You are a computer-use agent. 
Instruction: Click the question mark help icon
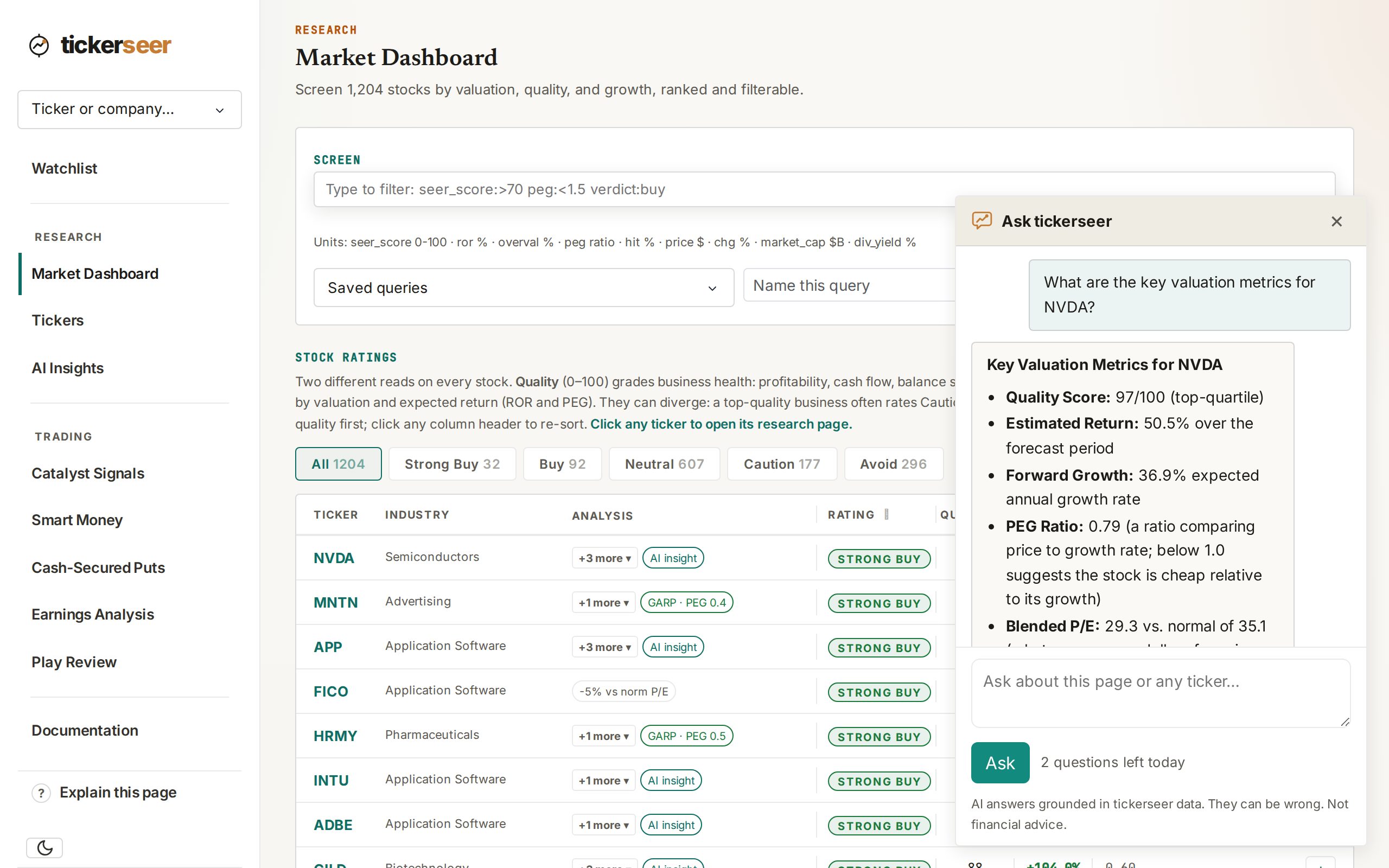point(41,793)
